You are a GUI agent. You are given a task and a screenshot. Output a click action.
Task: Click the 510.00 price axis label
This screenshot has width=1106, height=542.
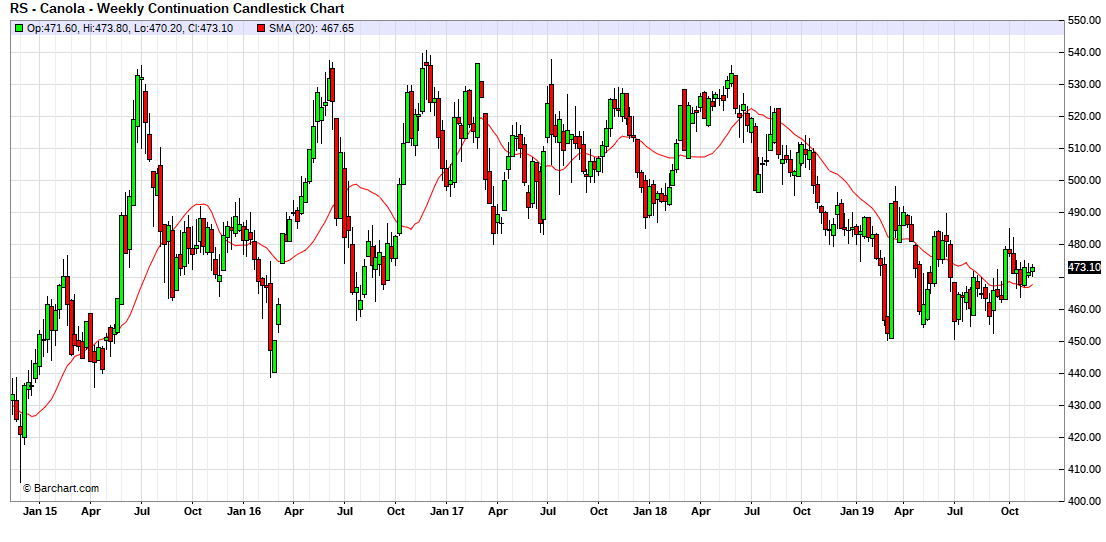(x=1085, y=148)
